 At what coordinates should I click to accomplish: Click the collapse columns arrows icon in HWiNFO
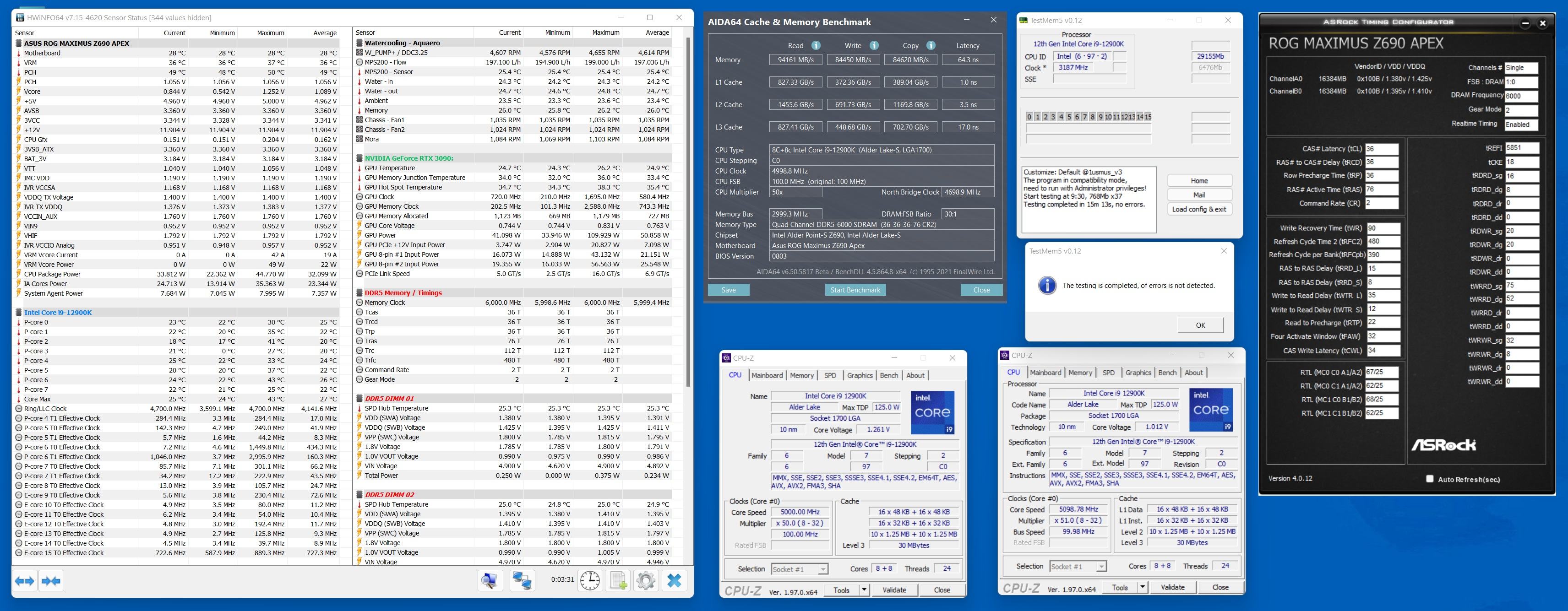point(51,581)
